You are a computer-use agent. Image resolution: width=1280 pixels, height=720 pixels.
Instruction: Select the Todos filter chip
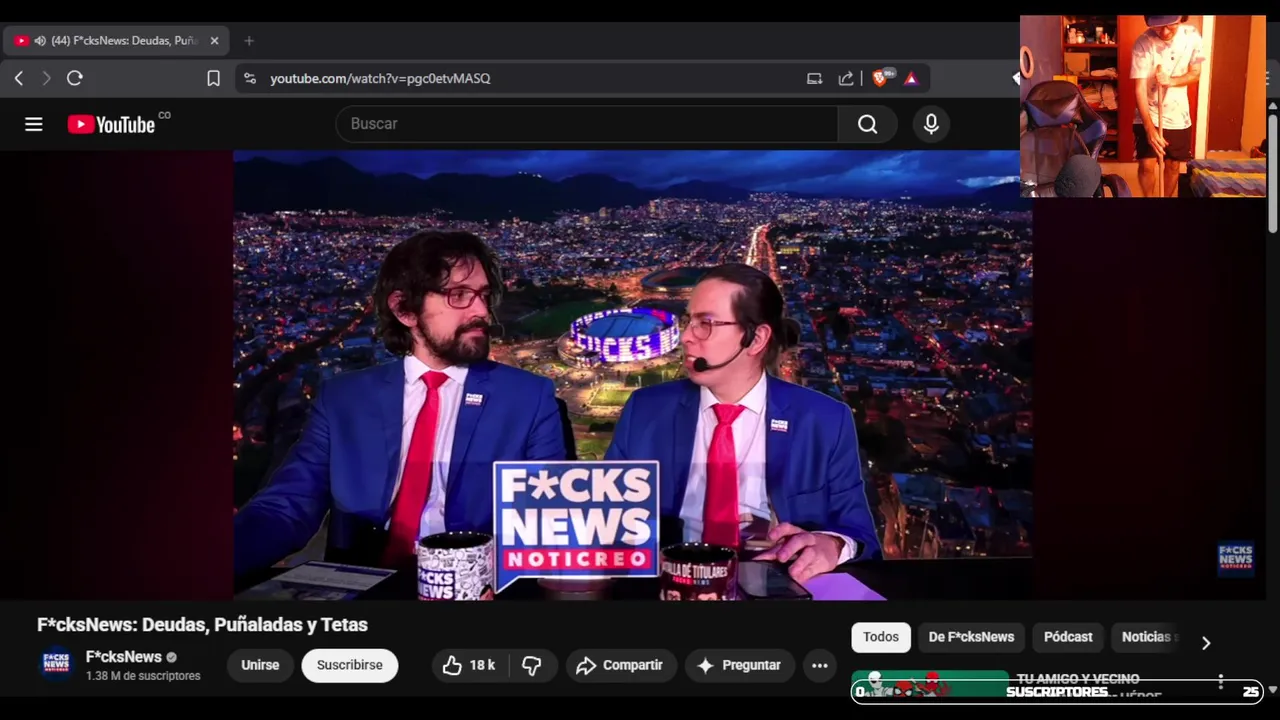click(881, 637)
